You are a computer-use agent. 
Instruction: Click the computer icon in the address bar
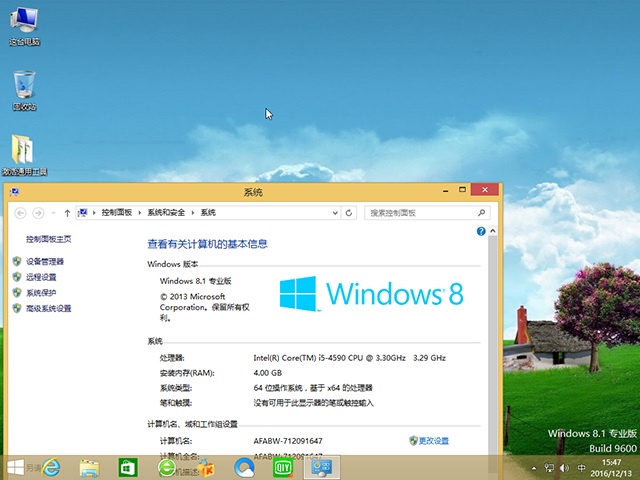pos(83,213)
